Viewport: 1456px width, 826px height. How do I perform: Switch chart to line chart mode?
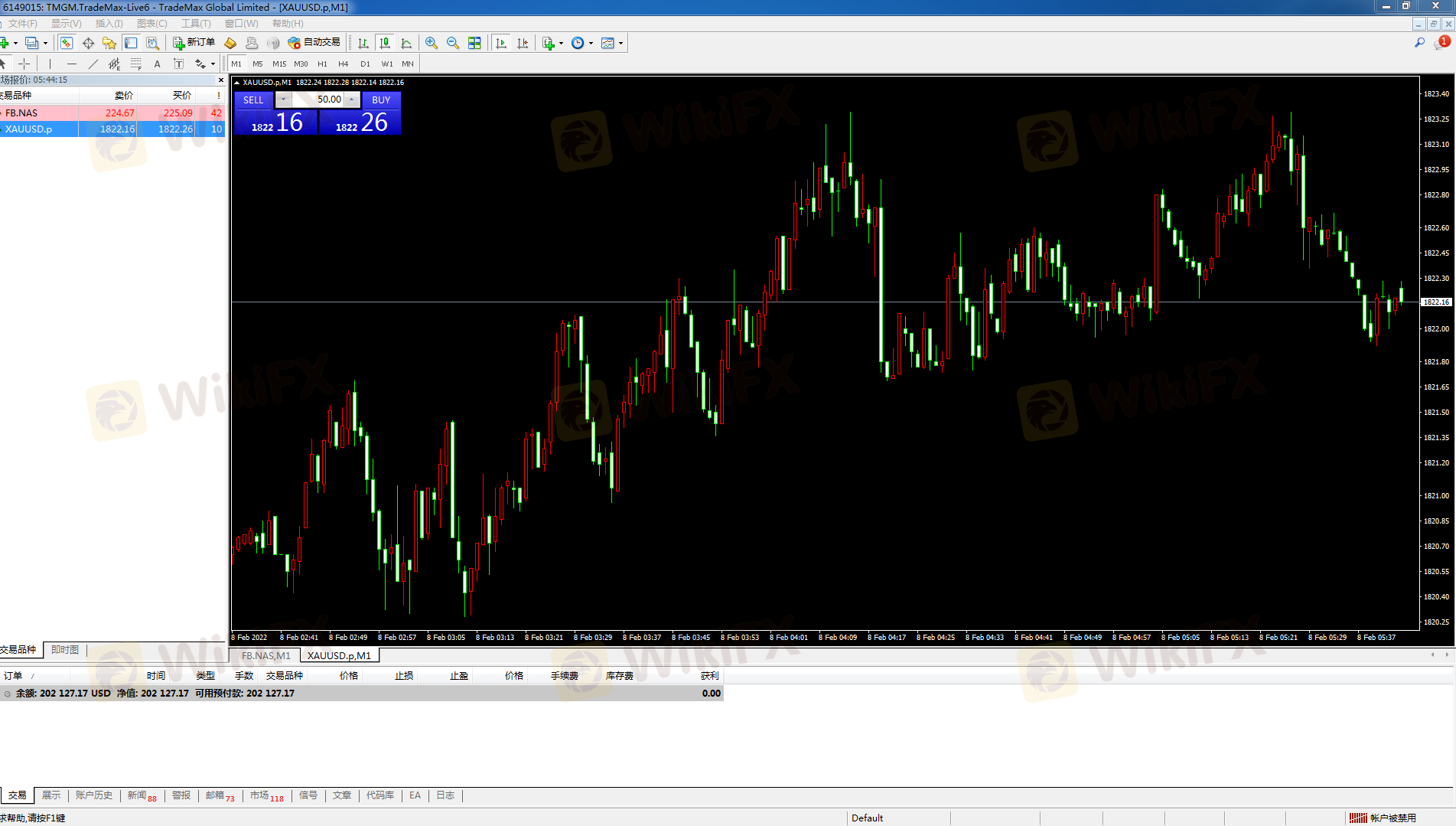pyautogui.click(x=406, y=43)
